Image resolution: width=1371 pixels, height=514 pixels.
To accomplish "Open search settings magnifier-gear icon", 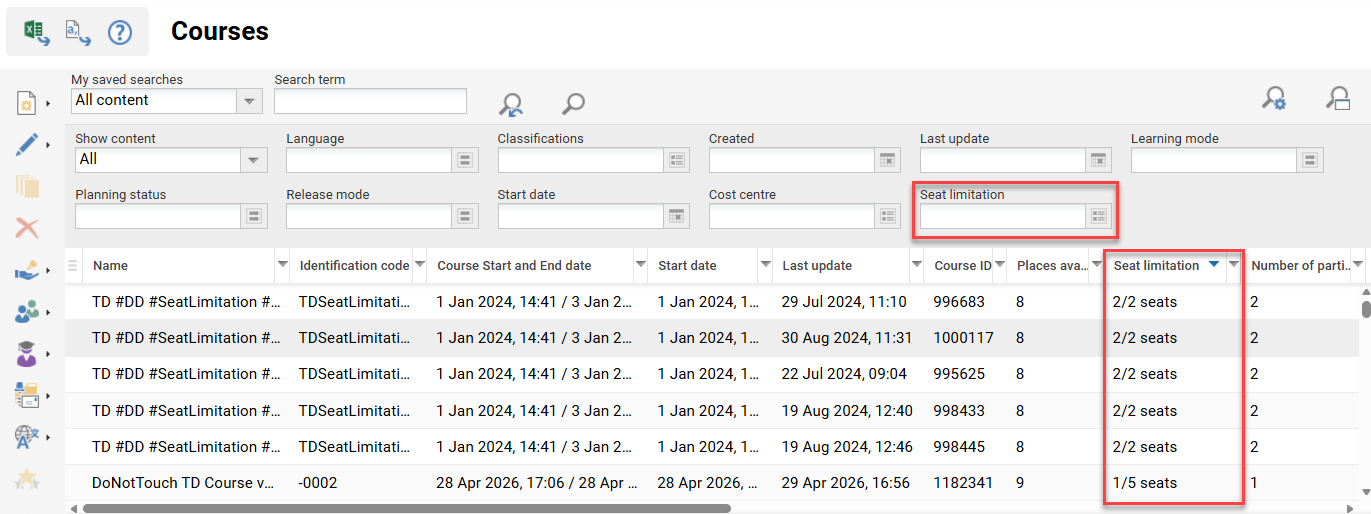I will (x=1274, y=97).
